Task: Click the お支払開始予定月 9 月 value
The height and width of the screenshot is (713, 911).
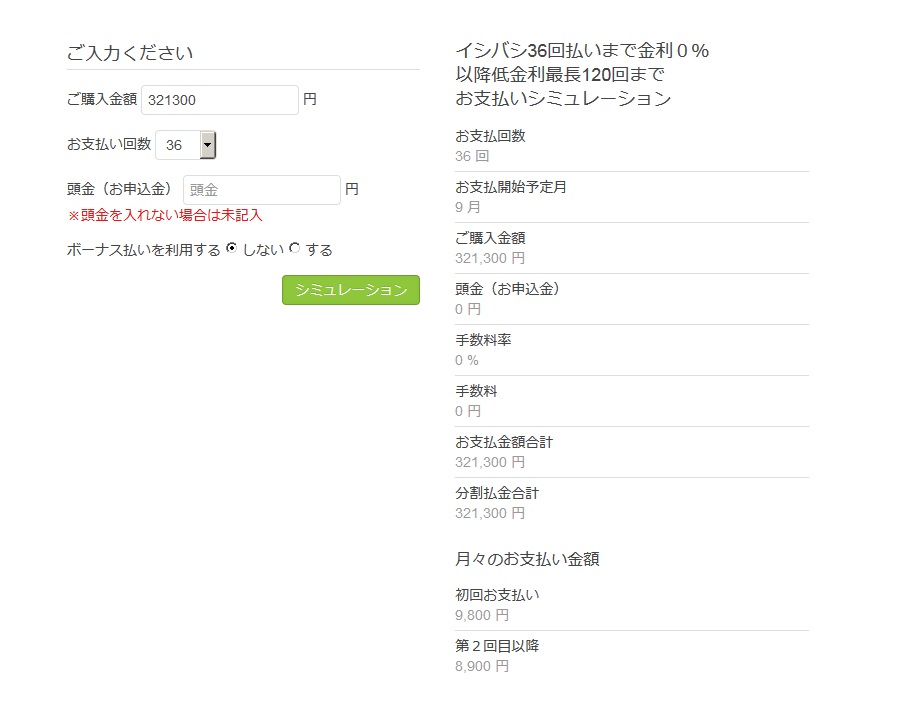Action: 468,207
